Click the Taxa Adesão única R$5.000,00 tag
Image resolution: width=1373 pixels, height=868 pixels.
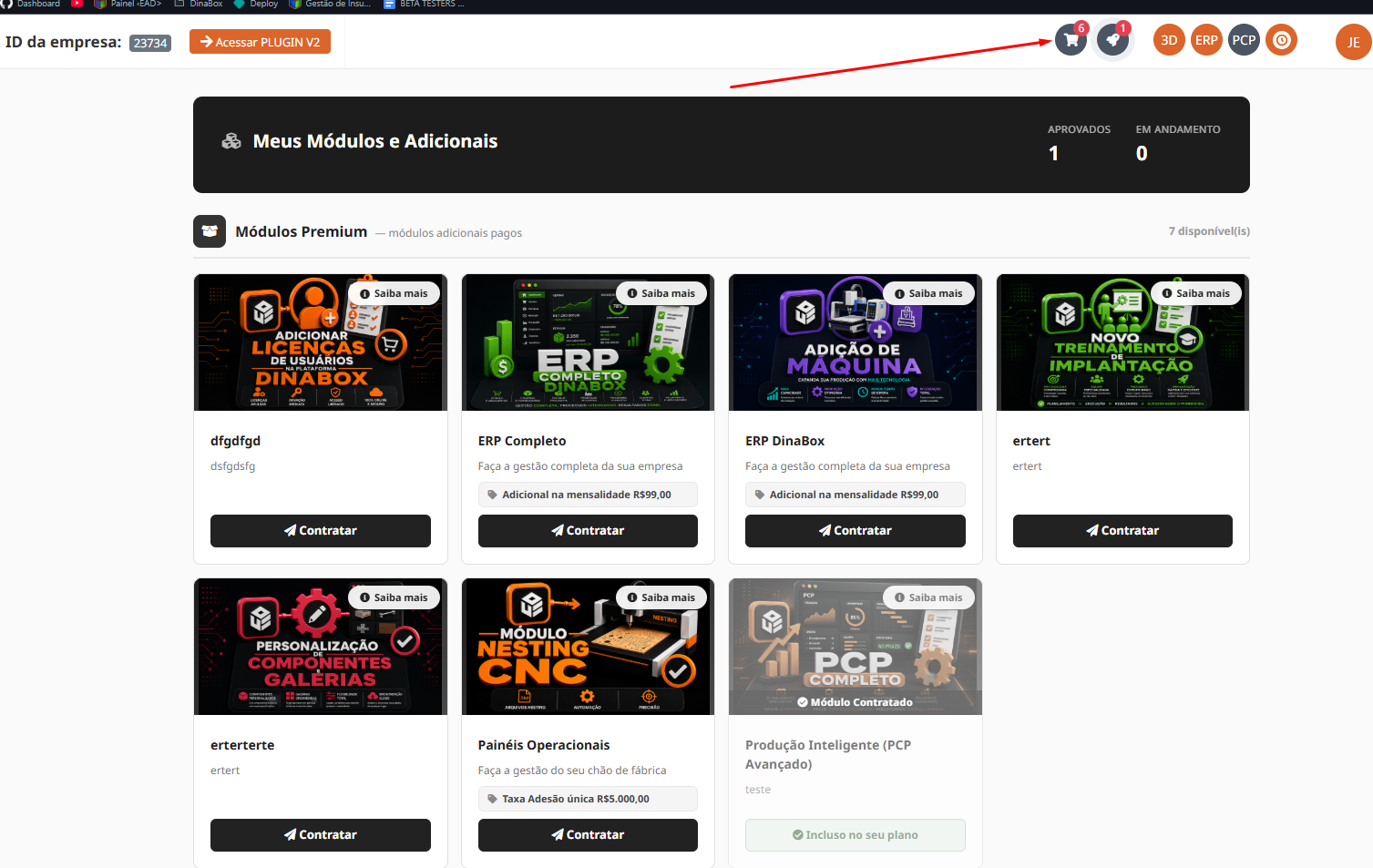click(x=588, y=799)
